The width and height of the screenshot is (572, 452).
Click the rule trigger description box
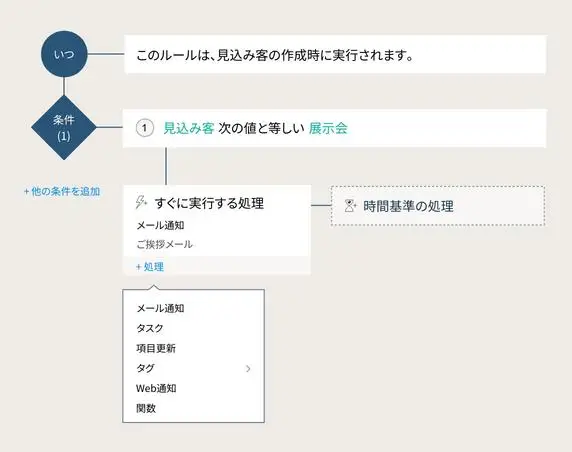pos(335,55)
